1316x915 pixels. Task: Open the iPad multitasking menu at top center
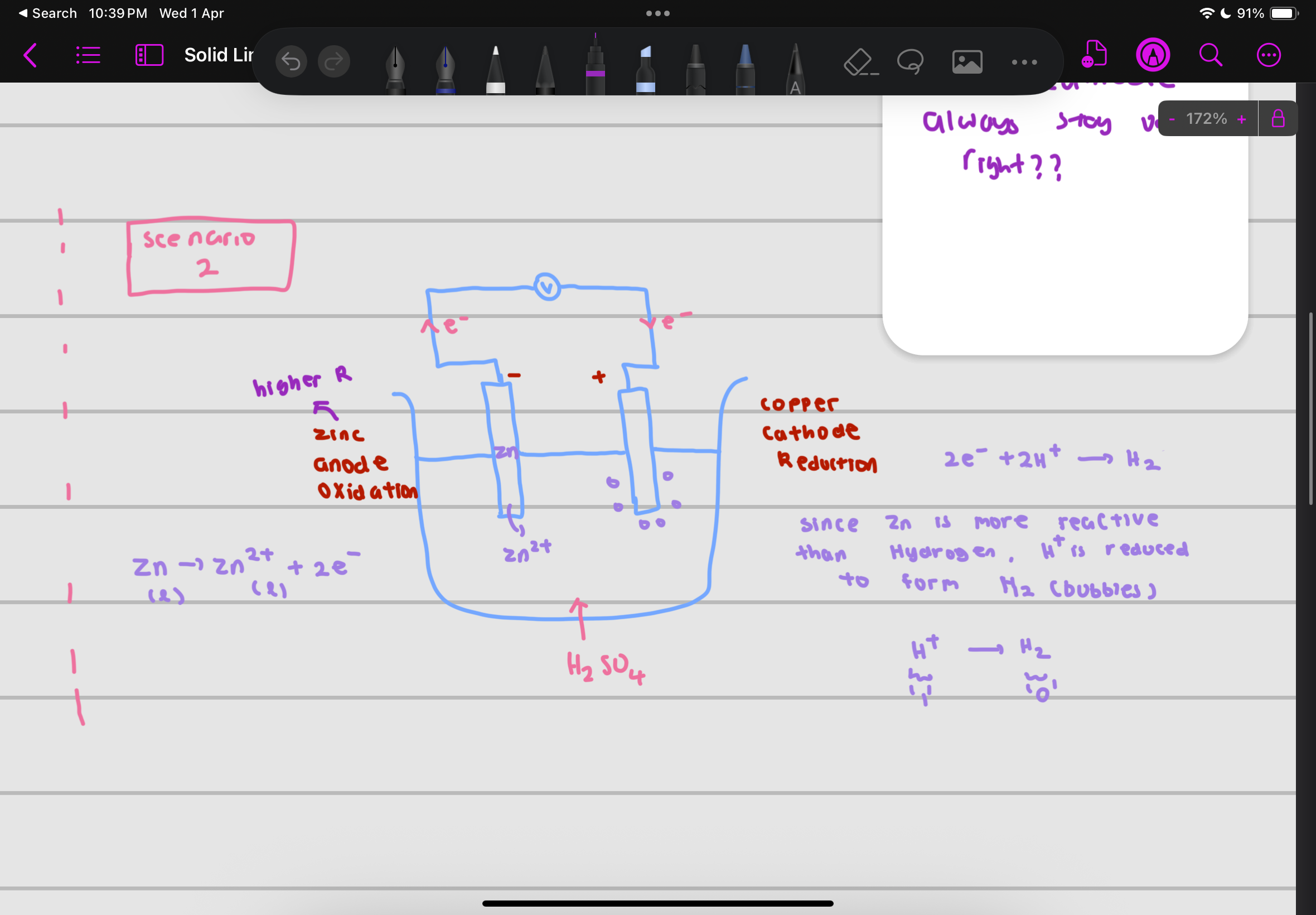657,13
